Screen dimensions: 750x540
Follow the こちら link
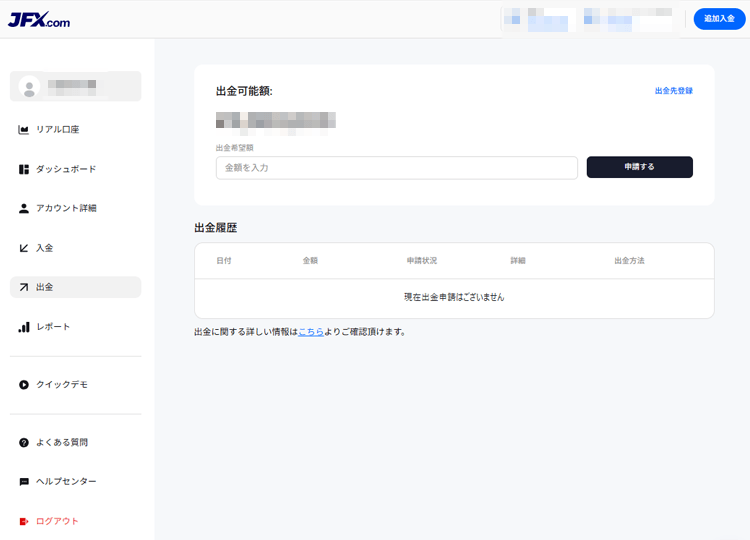coord(311,331)
